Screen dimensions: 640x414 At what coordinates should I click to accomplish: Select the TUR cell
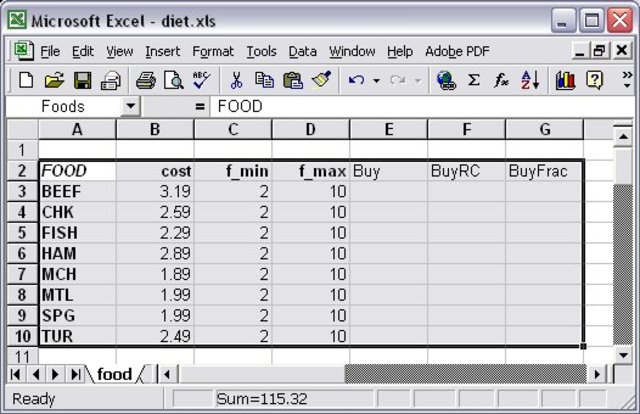click(x=77, y=336)
